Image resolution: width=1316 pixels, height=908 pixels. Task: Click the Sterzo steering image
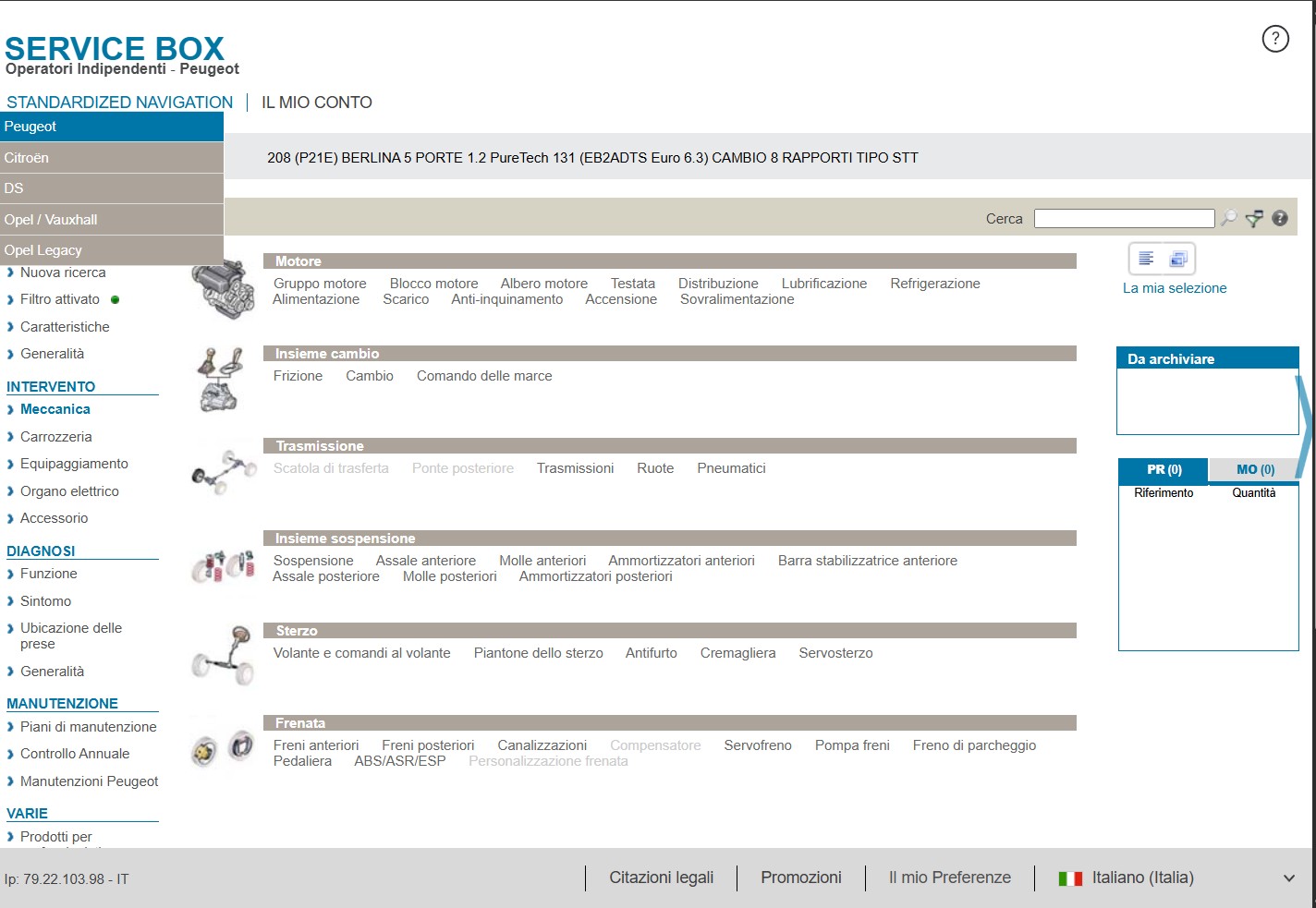[223, 655]
